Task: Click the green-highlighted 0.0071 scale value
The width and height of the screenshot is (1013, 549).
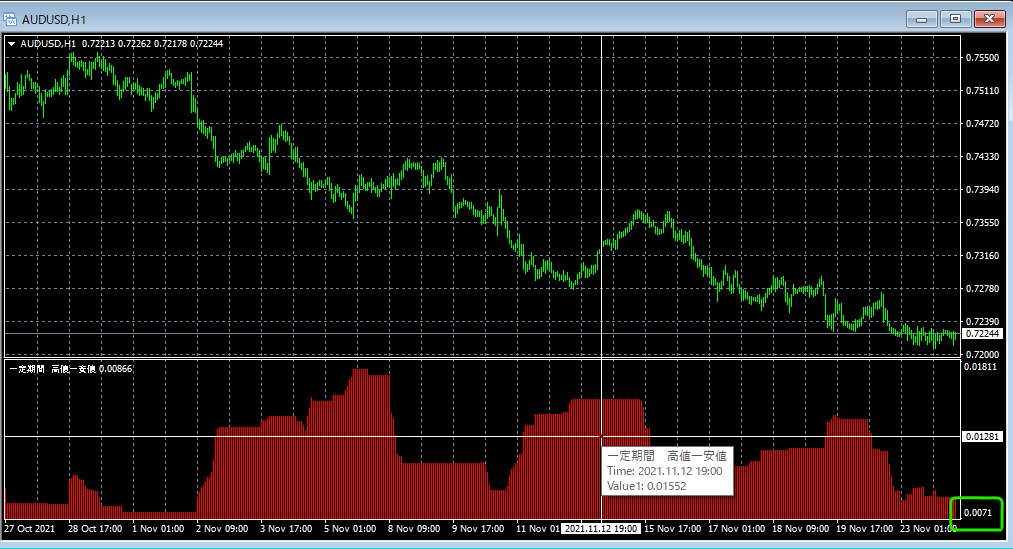Action: click(979, 512)
